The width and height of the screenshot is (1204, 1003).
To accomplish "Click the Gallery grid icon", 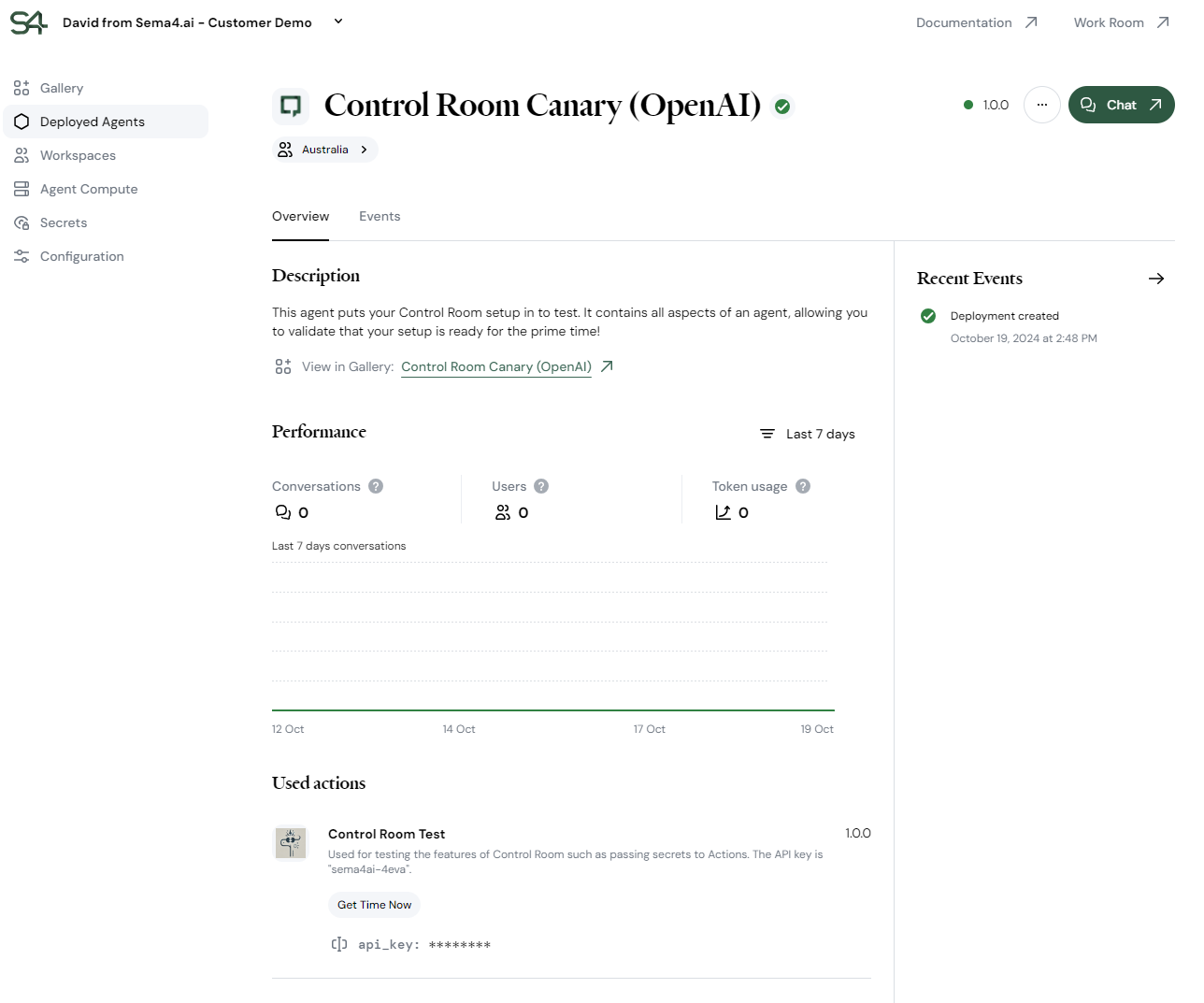I will click(21, 88).
